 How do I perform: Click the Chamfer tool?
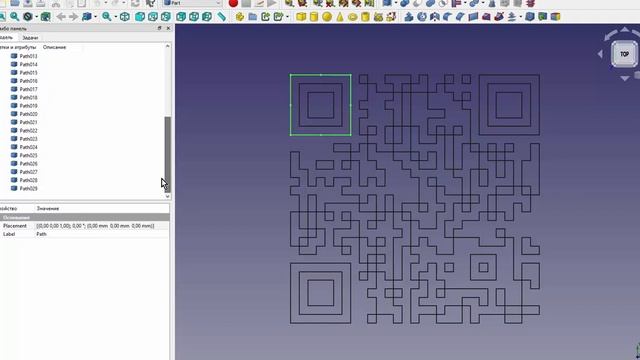click(460, 17)
